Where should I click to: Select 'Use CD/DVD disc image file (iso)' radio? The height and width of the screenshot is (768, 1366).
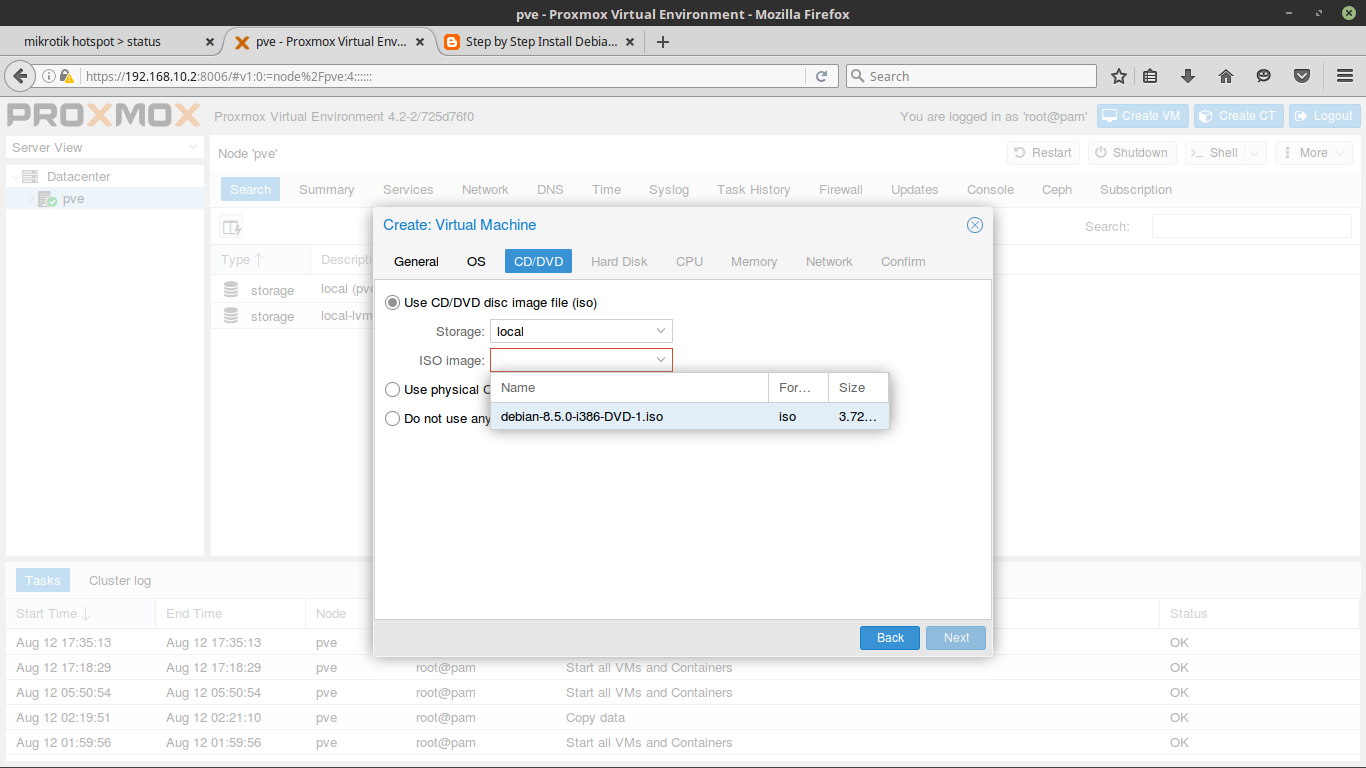(393, 302)
